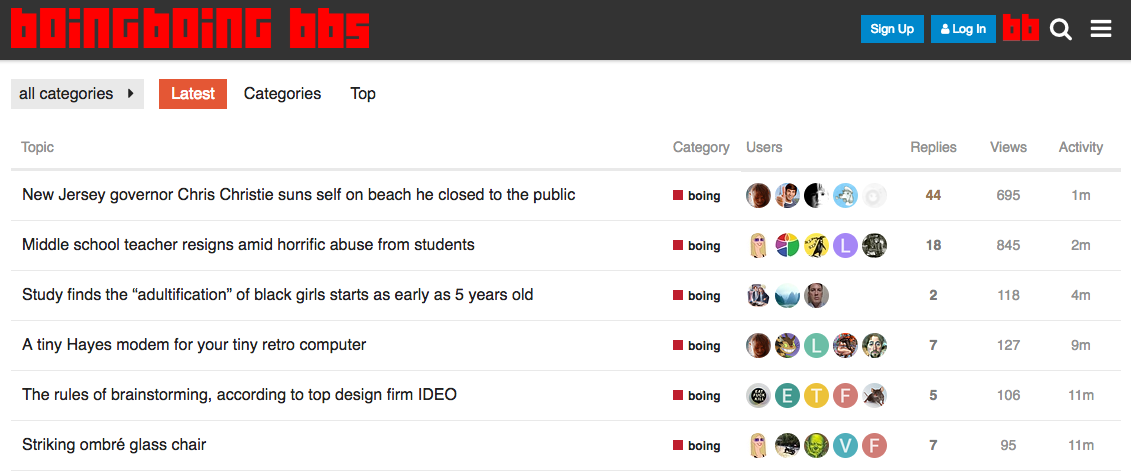The width and height of the screenshot is (1131, 473).
Task: Click the red bb logo icon
Action: tap(1021, 29)
